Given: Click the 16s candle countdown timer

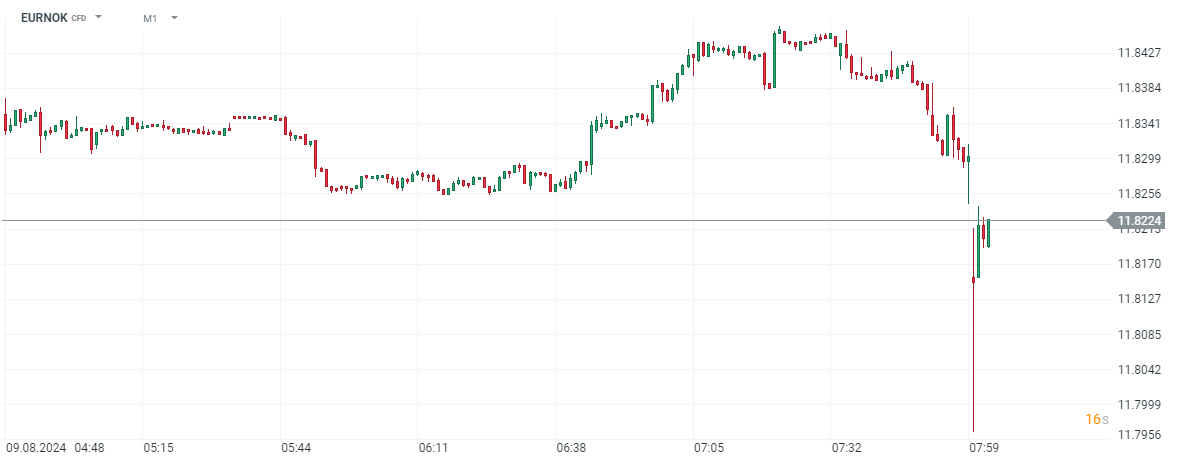Looking at the screenshot, I should pos(1096,419).
